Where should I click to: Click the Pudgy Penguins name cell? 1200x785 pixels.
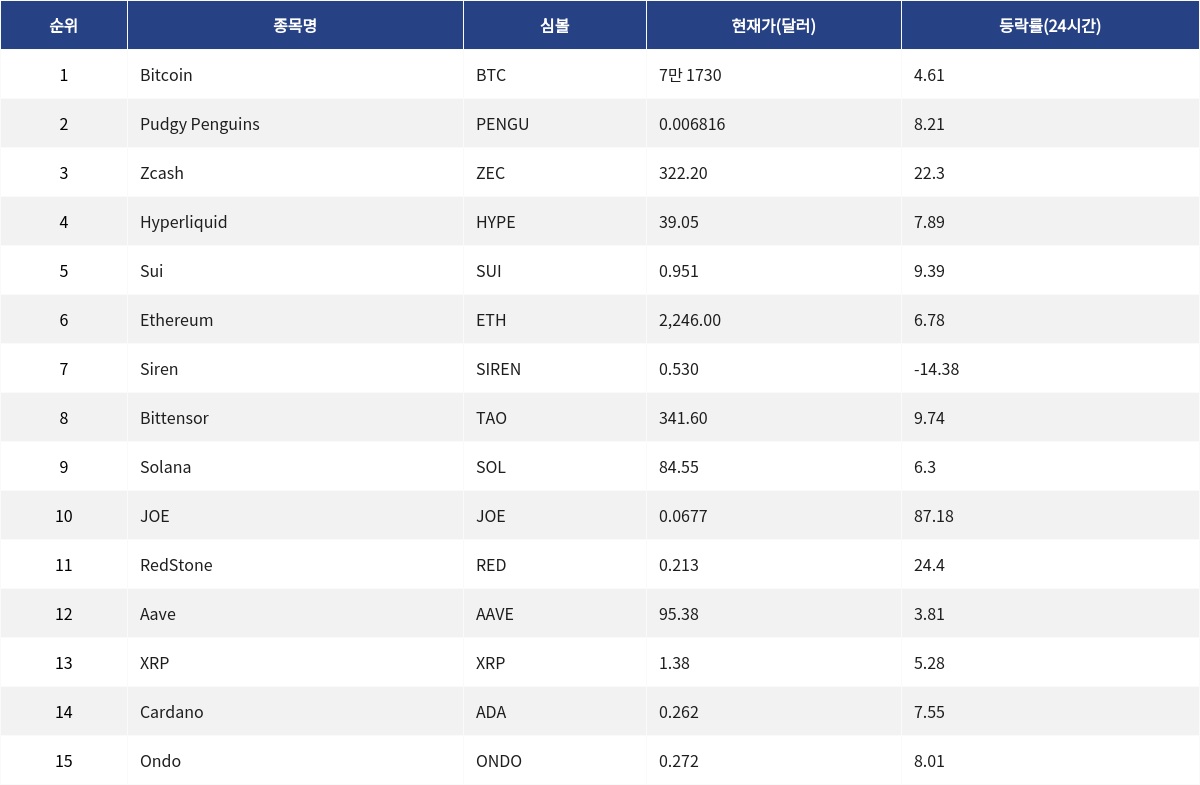200,124
